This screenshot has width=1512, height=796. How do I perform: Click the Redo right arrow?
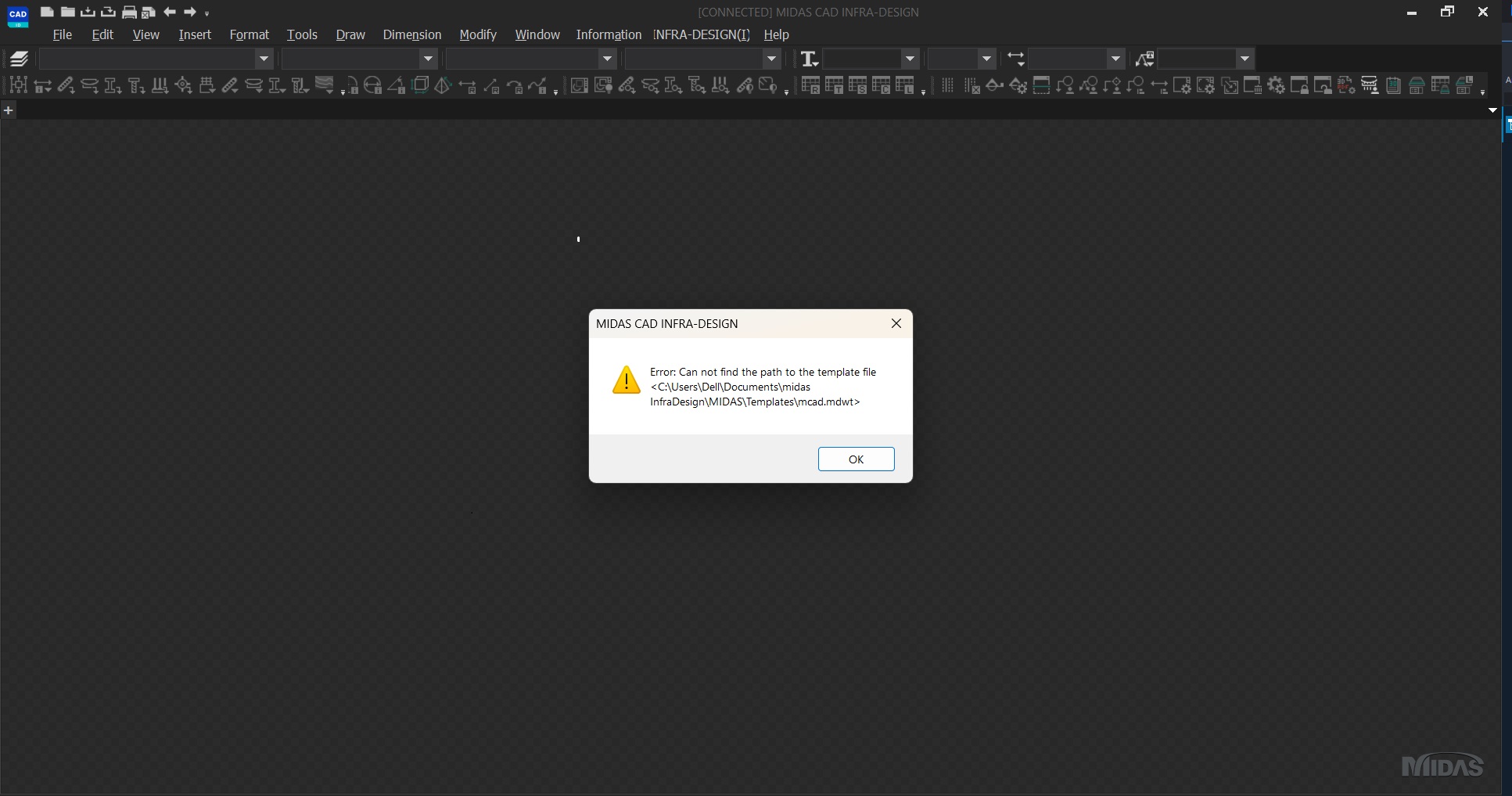click(189, 12)
